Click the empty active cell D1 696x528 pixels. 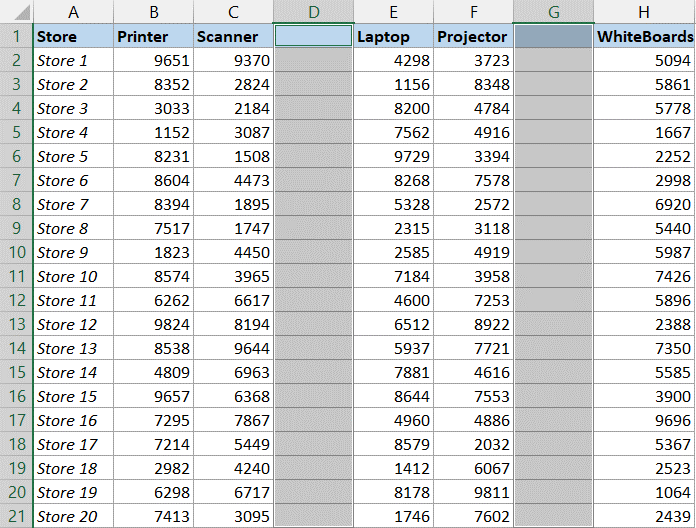pos(313,36)
